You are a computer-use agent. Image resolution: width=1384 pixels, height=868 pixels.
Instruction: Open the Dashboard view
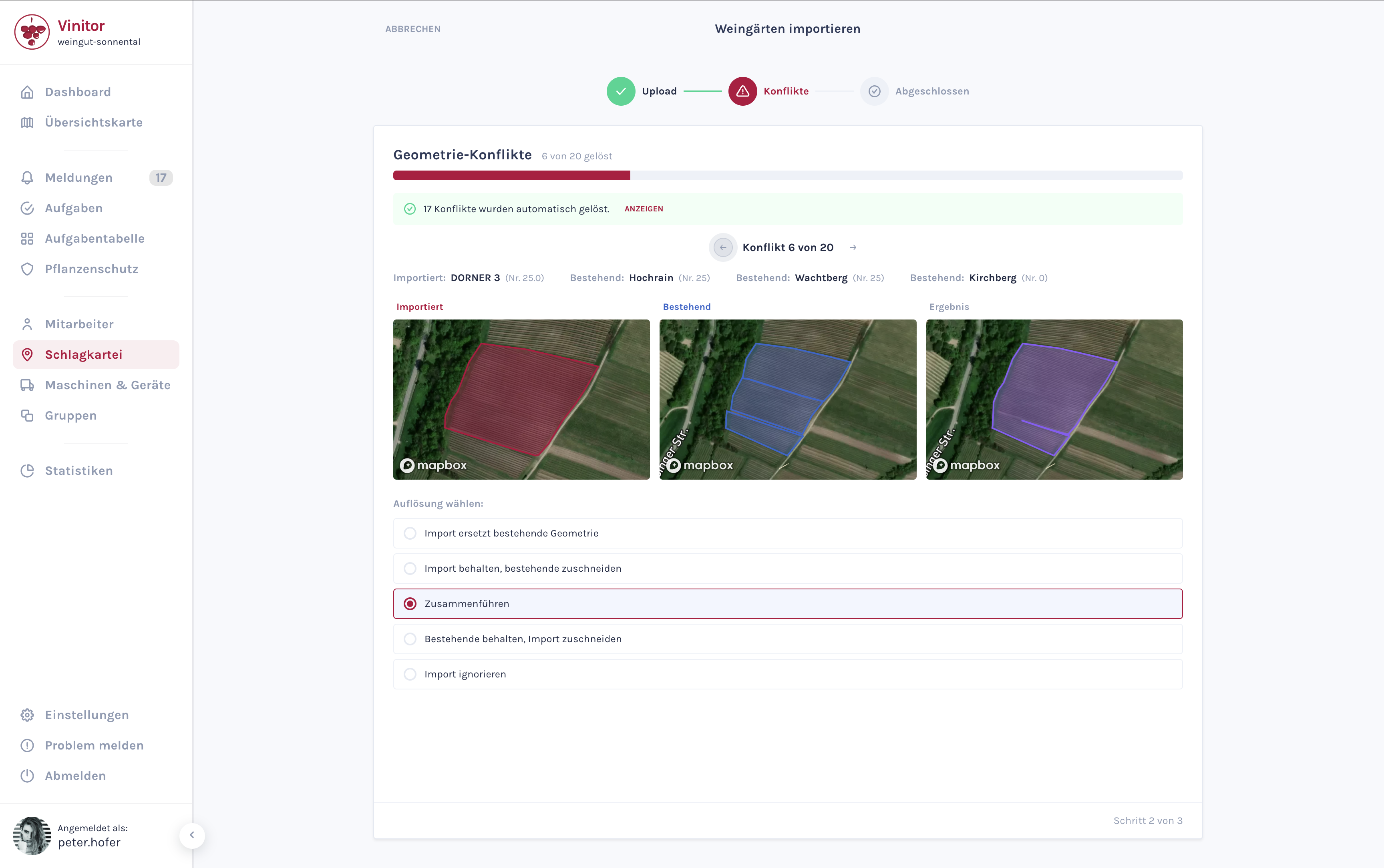pos(78,91)
